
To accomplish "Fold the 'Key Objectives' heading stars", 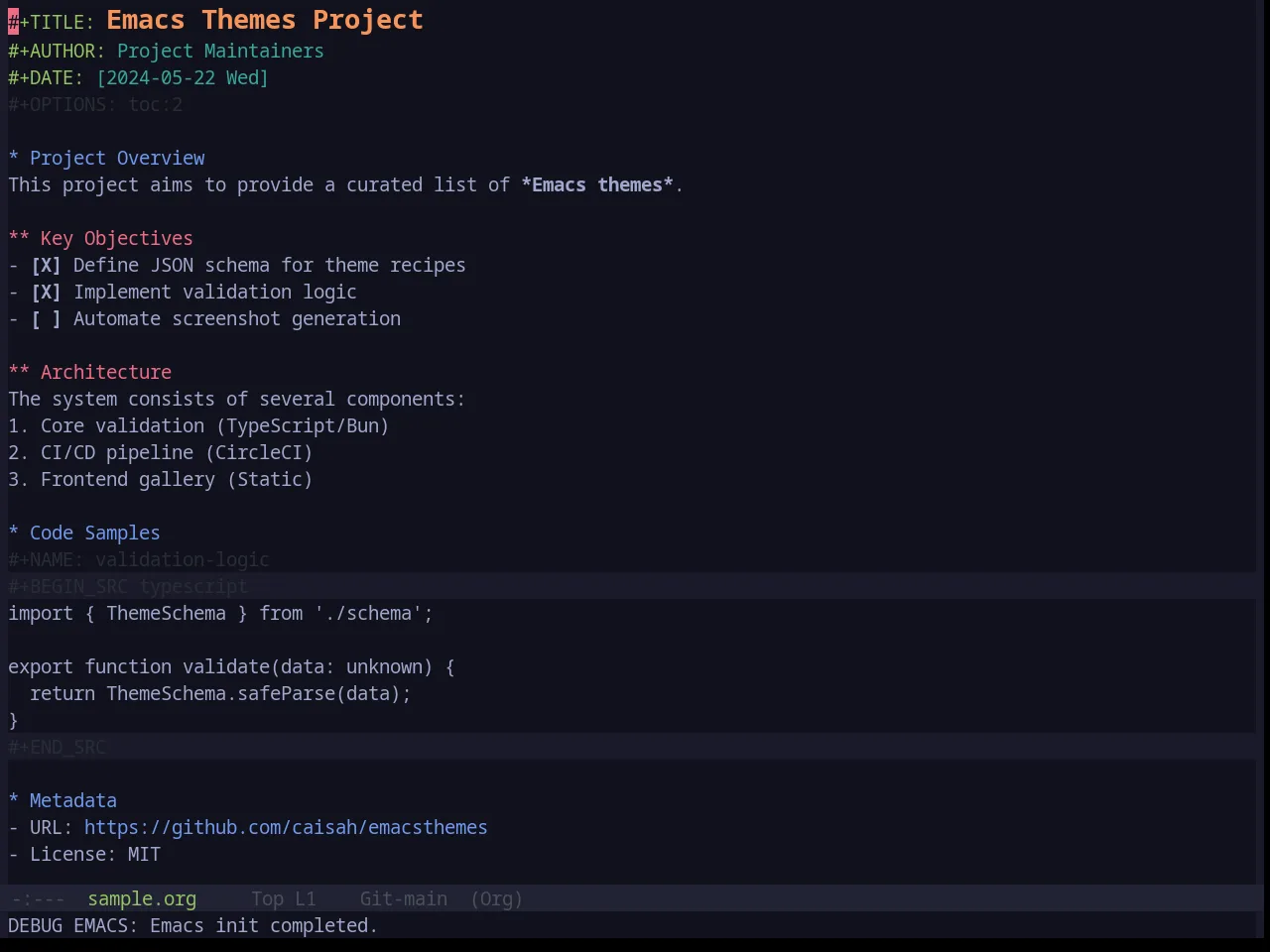I will pos(19,239).
